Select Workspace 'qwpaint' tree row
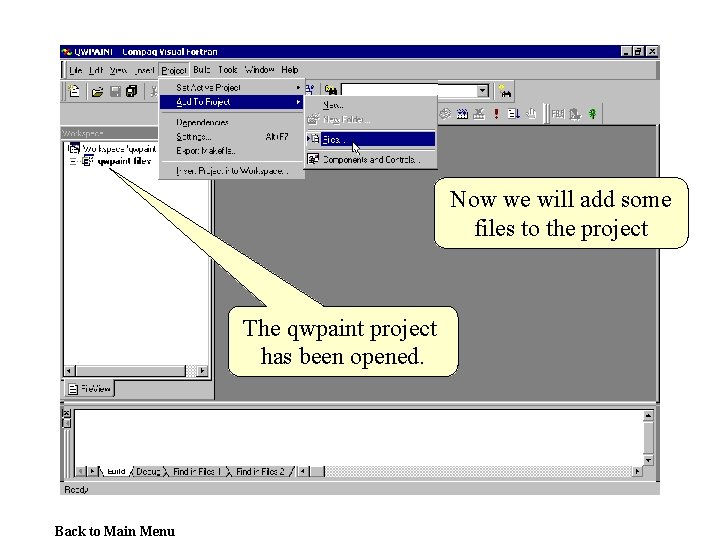 pyautogui.click(x=112, y=148)
